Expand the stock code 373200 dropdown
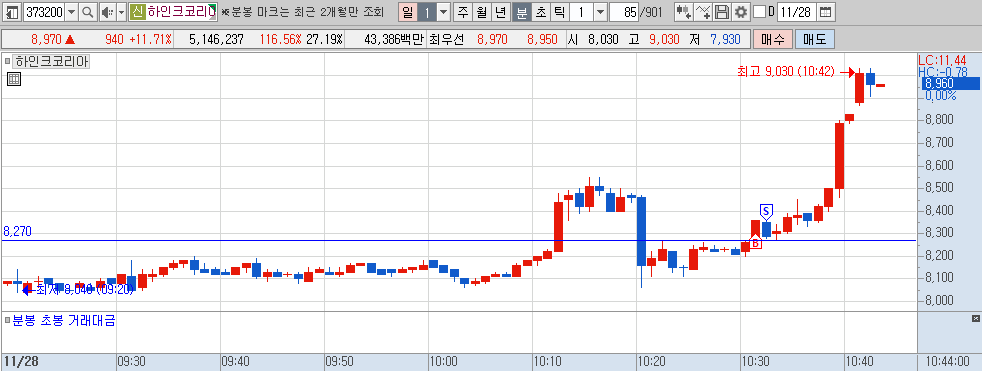 [71, 12]
